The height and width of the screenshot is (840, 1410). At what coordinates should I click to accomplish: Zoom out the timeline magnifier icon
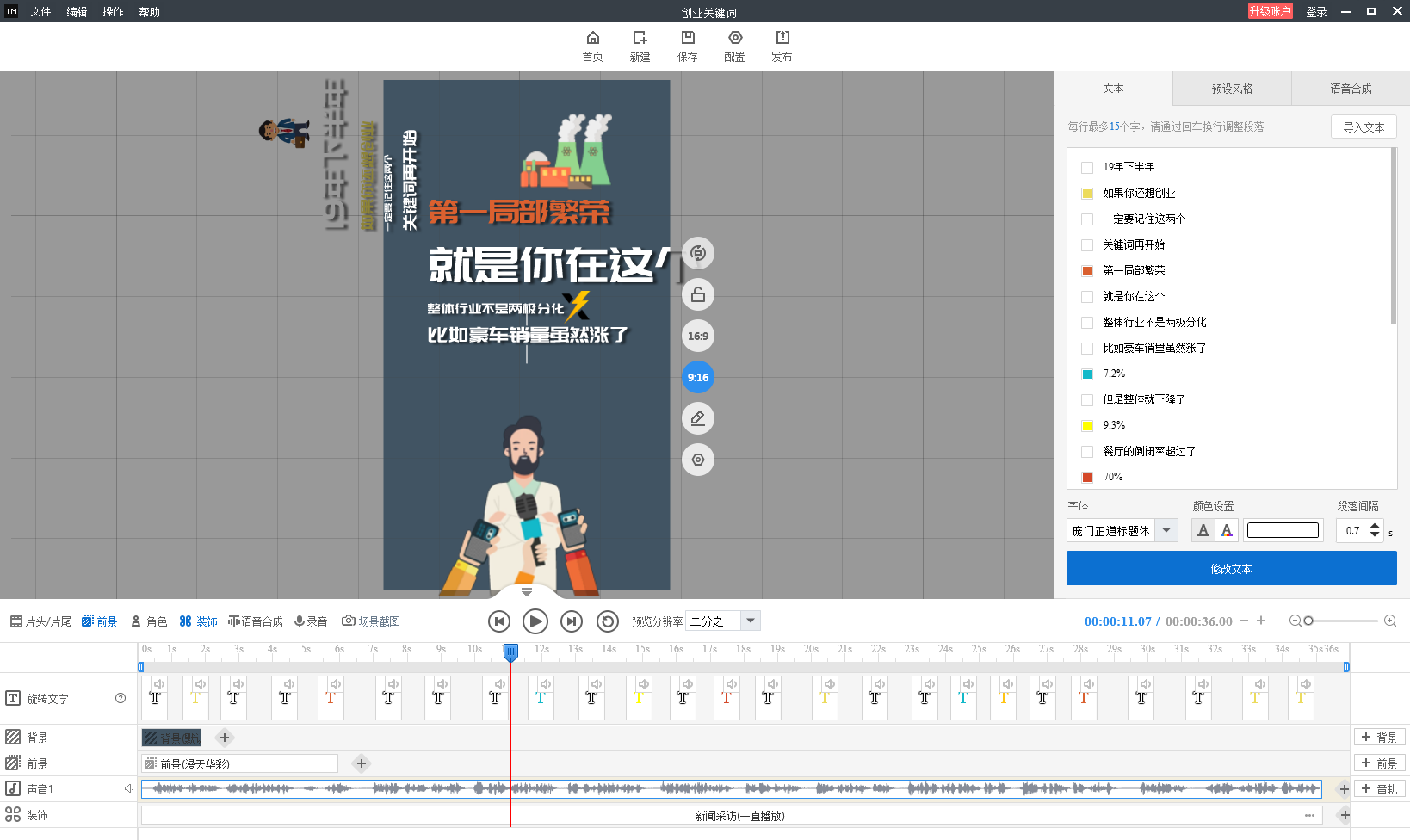(1295, 621)
